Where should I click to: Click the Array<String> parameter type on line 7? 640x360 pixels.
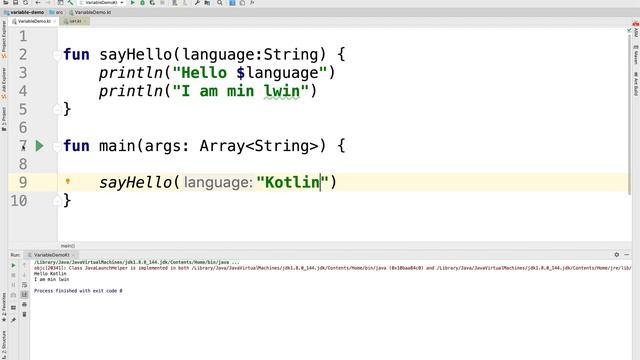pyautogui.click(x=259, y=146)
